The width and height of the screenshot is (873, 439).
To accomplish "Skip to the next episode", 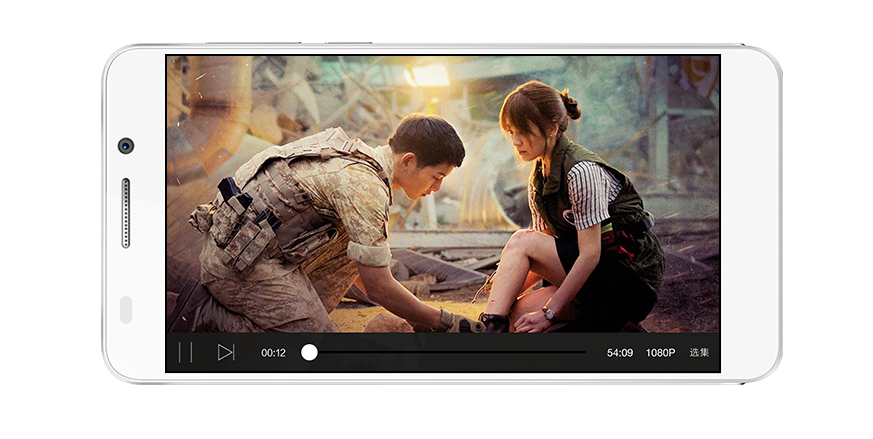I will [226, 352].
